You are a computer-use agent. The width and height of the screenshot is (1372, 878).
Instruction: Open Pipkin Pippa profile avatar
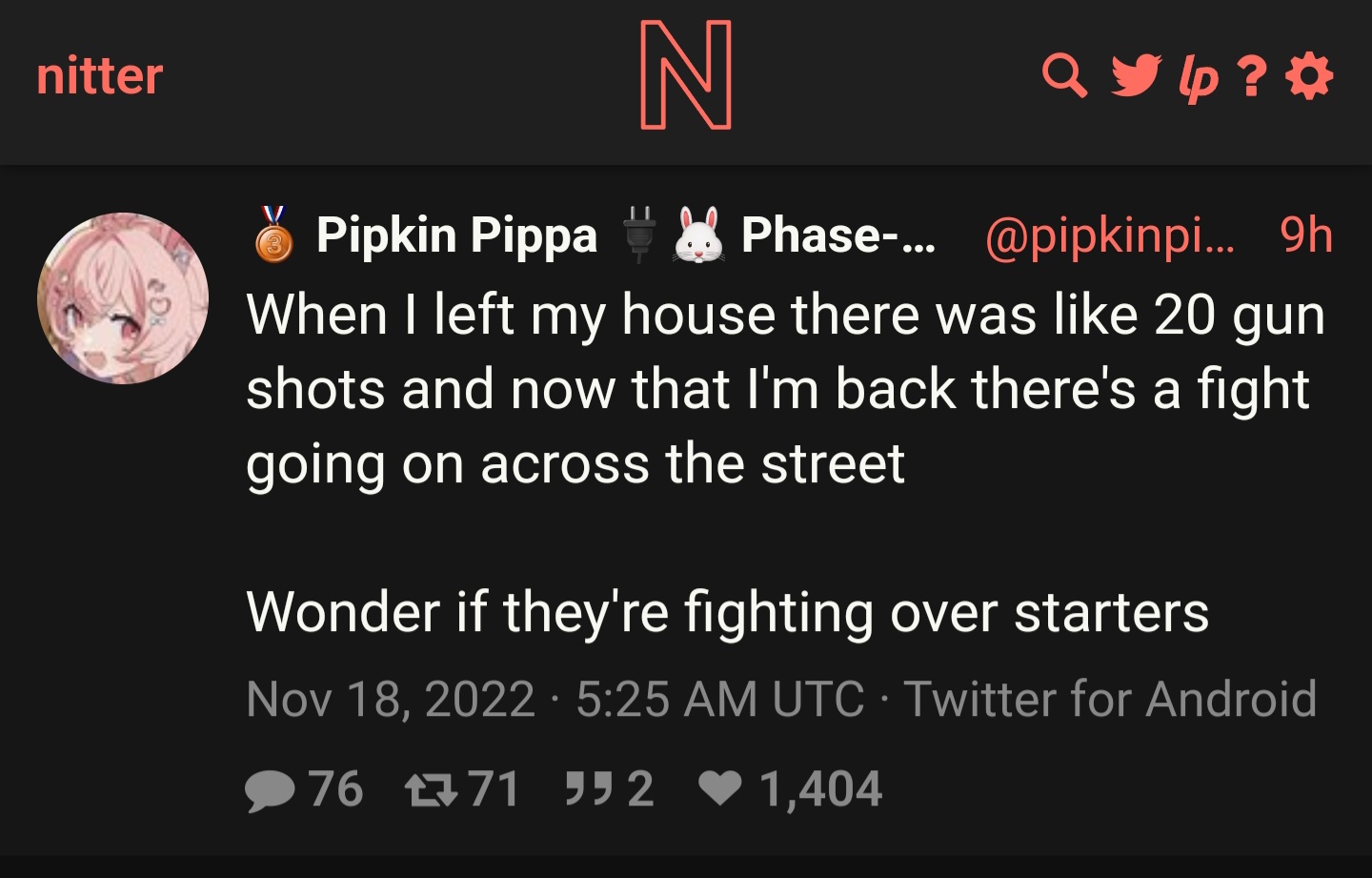point(123,298)
